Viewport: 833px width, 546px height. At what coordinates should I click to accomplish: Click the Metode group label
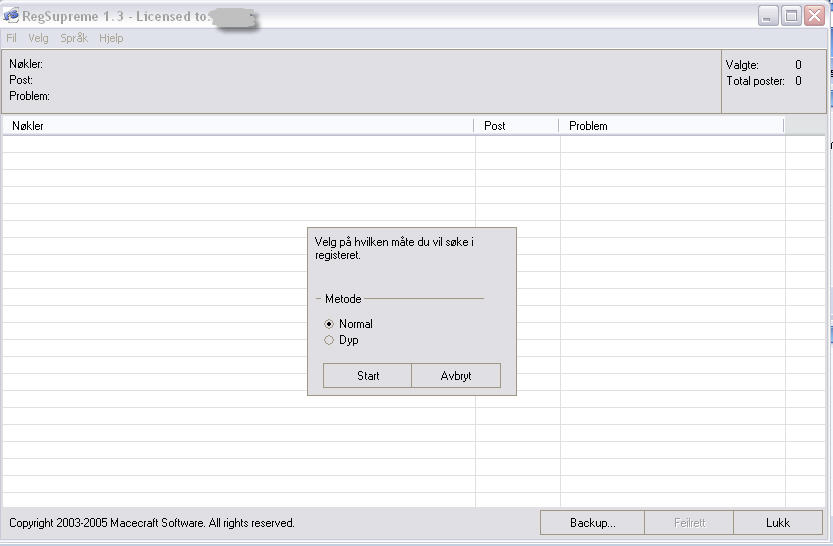[x=343, y=298]
